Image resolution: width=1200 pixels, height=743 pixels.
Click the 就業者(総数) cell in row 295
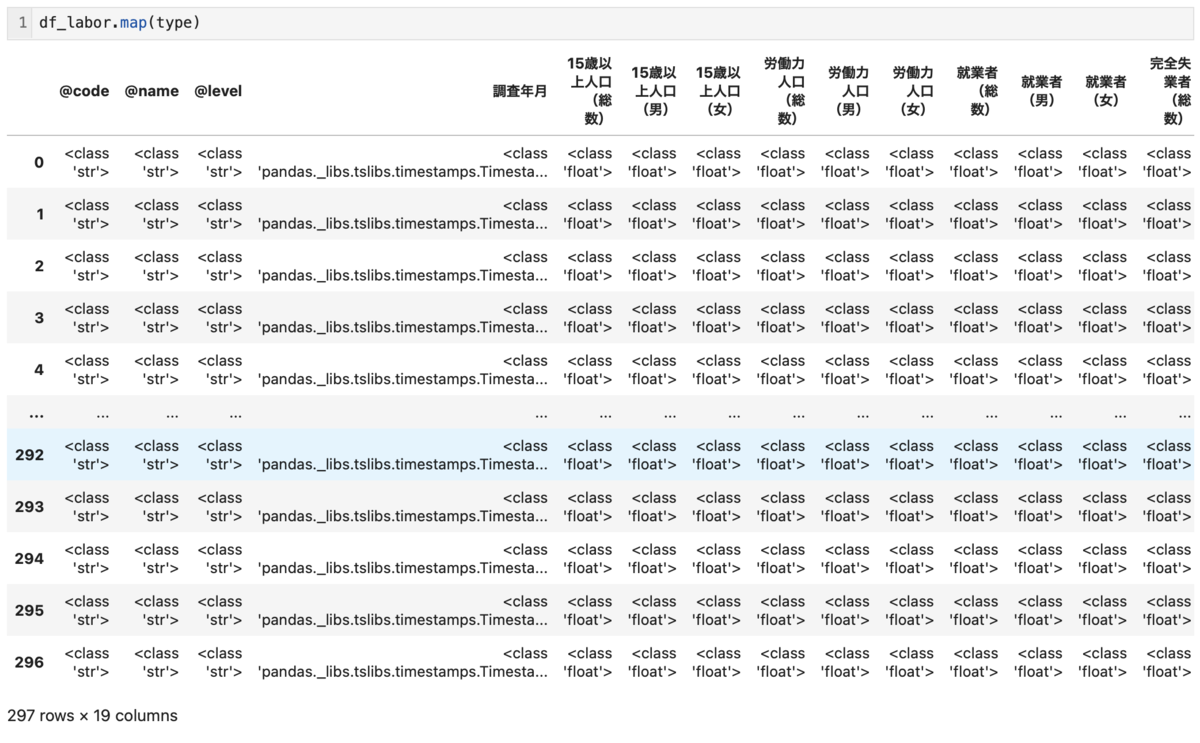[x=975, y=611]
